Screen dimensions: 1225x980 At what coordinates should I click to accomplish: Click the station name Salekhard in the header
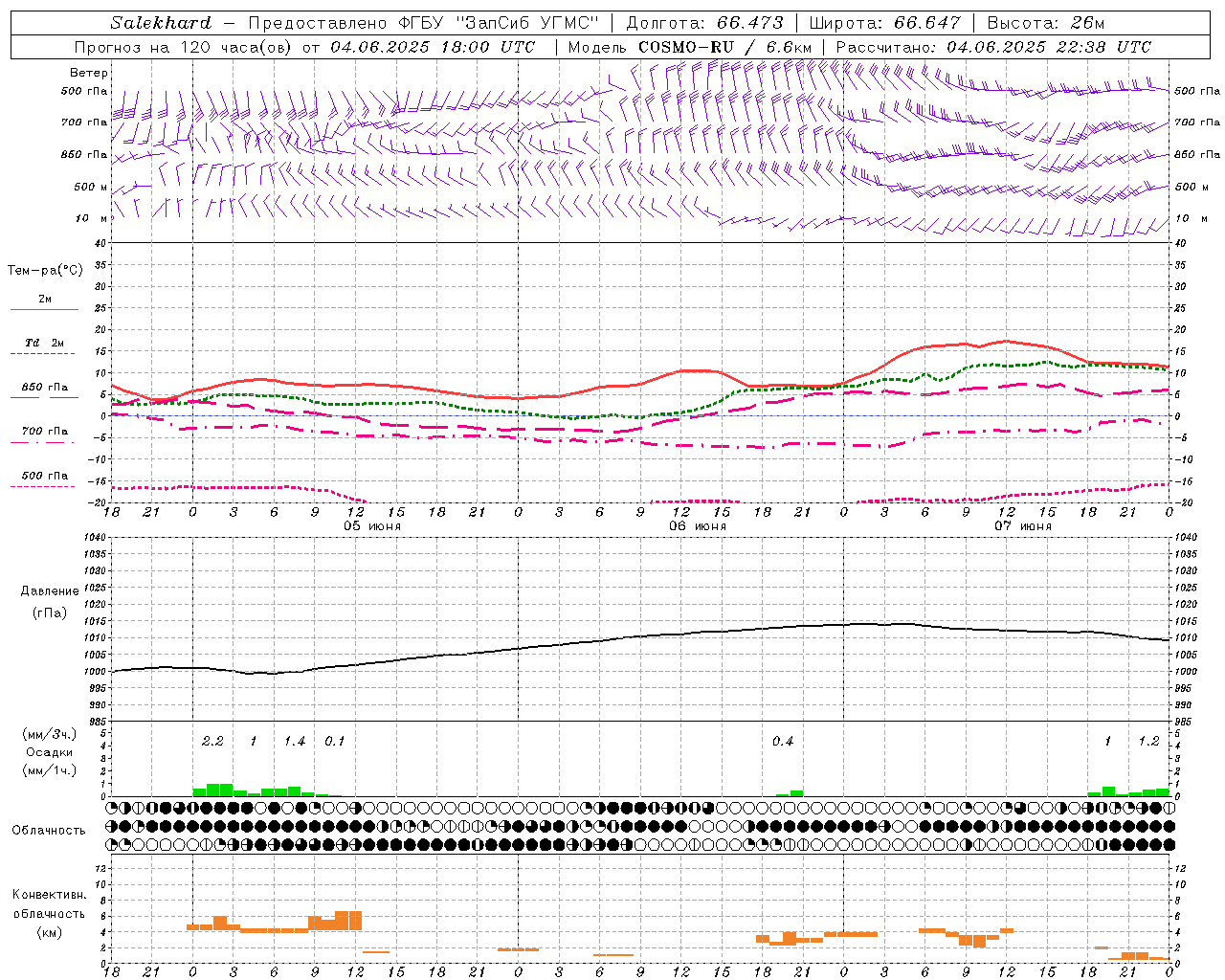161,23
